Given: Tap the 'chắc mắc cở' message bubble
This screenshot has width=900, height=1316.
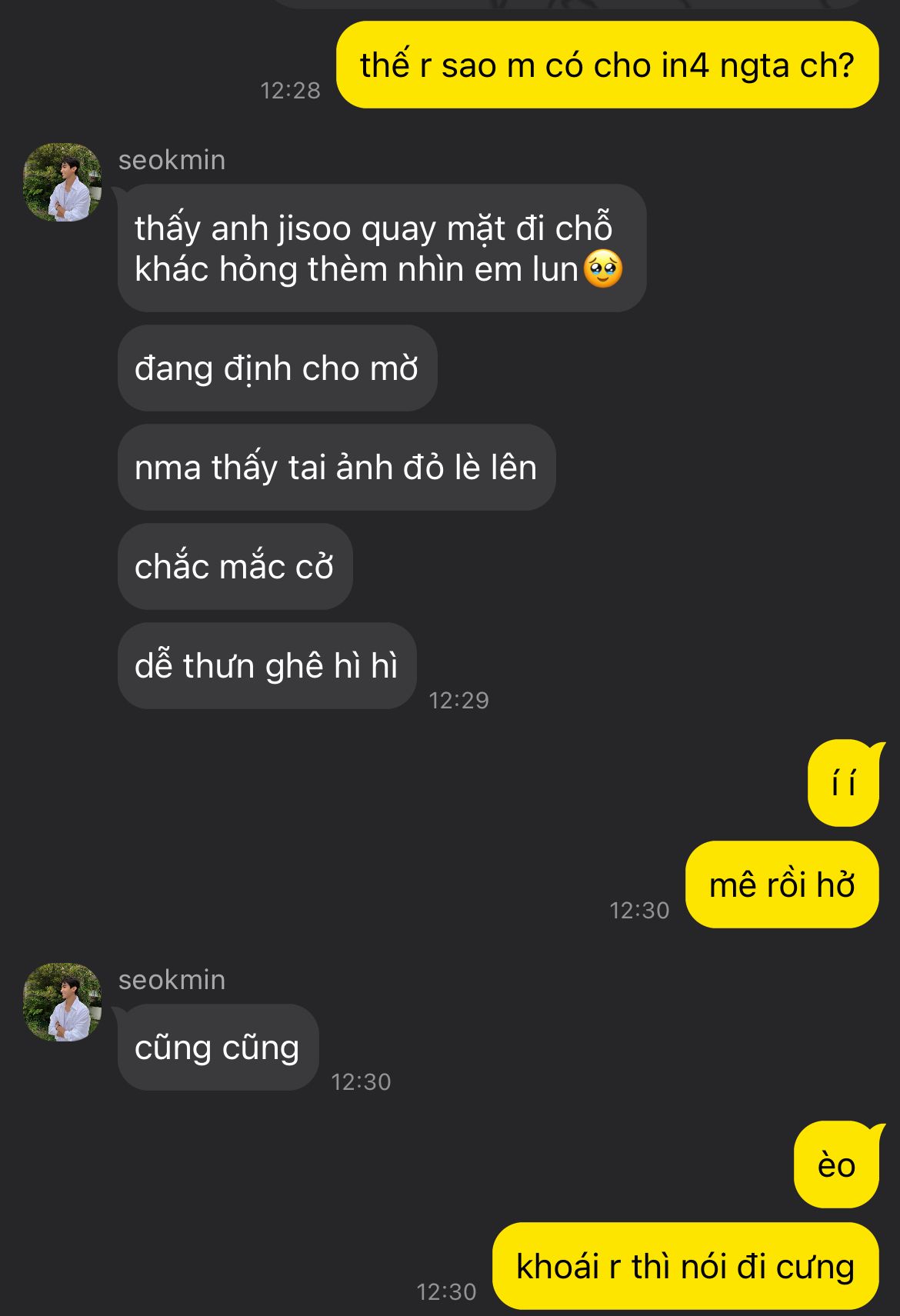Looking at the screenshot, I should pos(235,567).
